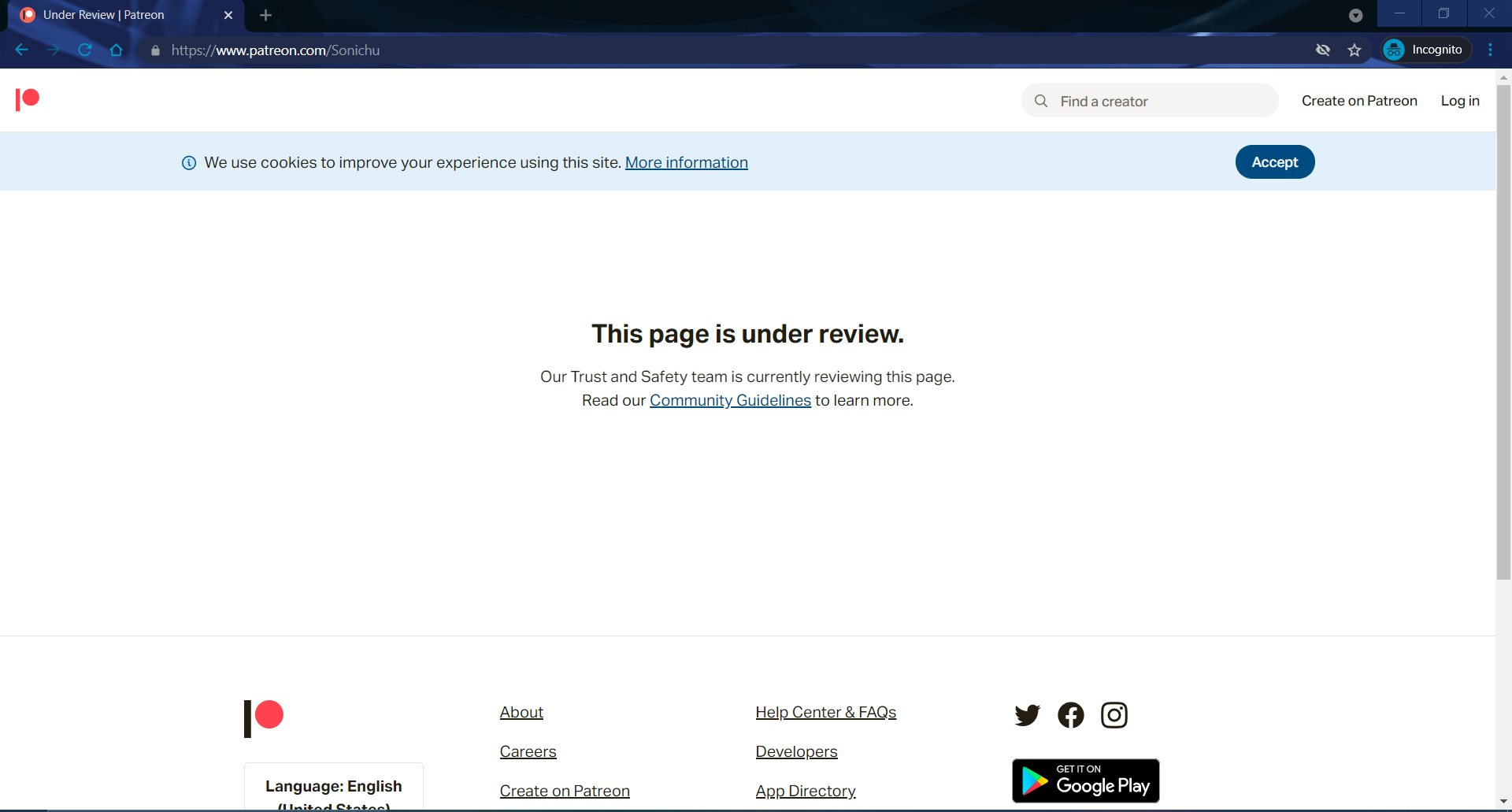Open Patreon Instagram page icon

coord(1114,715)
